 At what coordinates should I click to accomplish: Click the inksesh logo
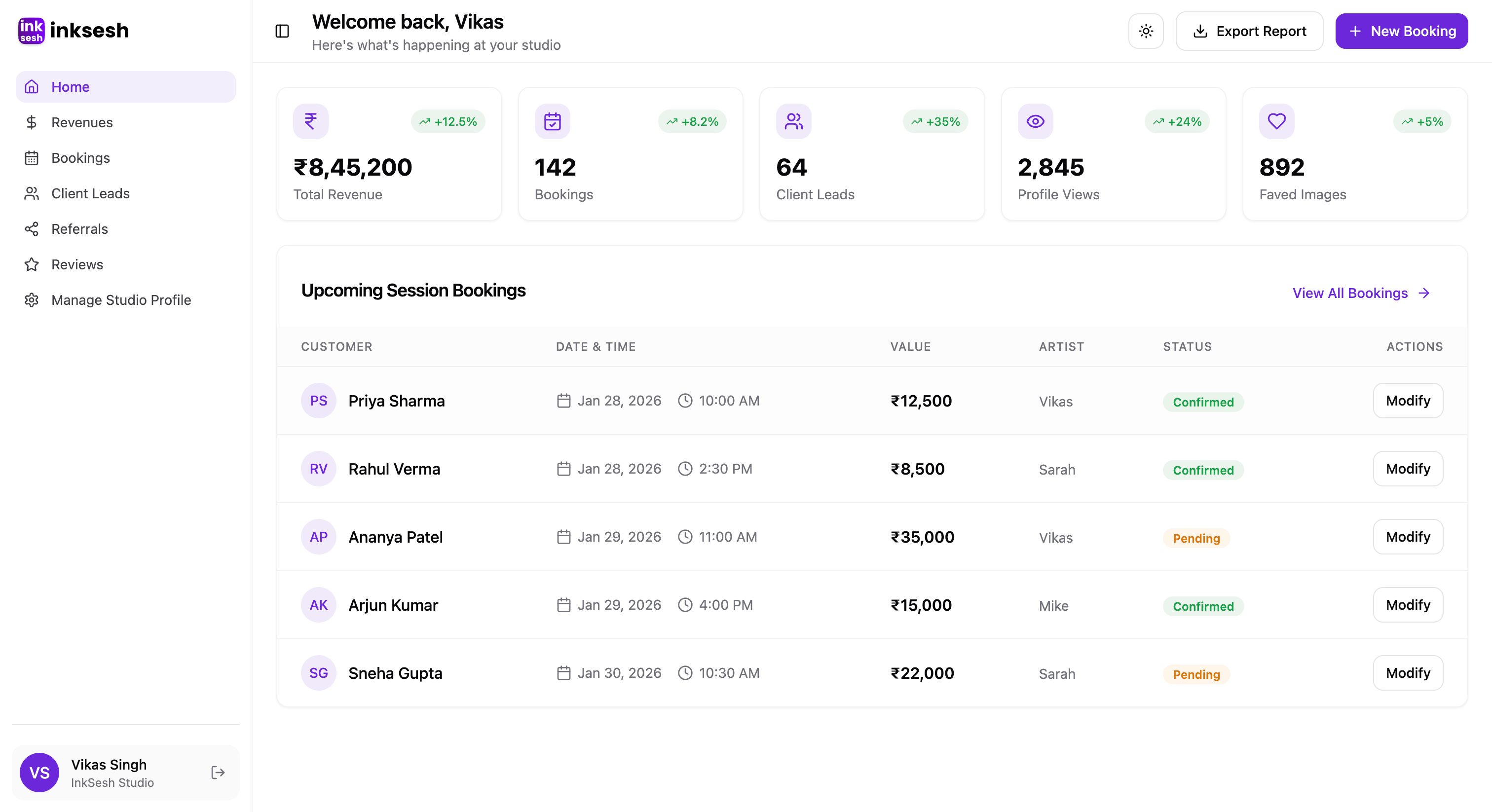point(74,30)
